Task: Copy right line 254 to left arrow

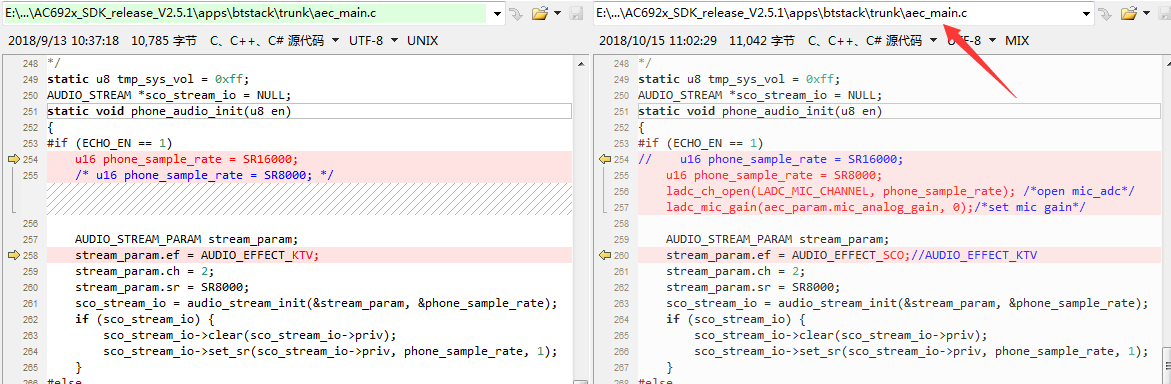Action: (x=605, y=159)
